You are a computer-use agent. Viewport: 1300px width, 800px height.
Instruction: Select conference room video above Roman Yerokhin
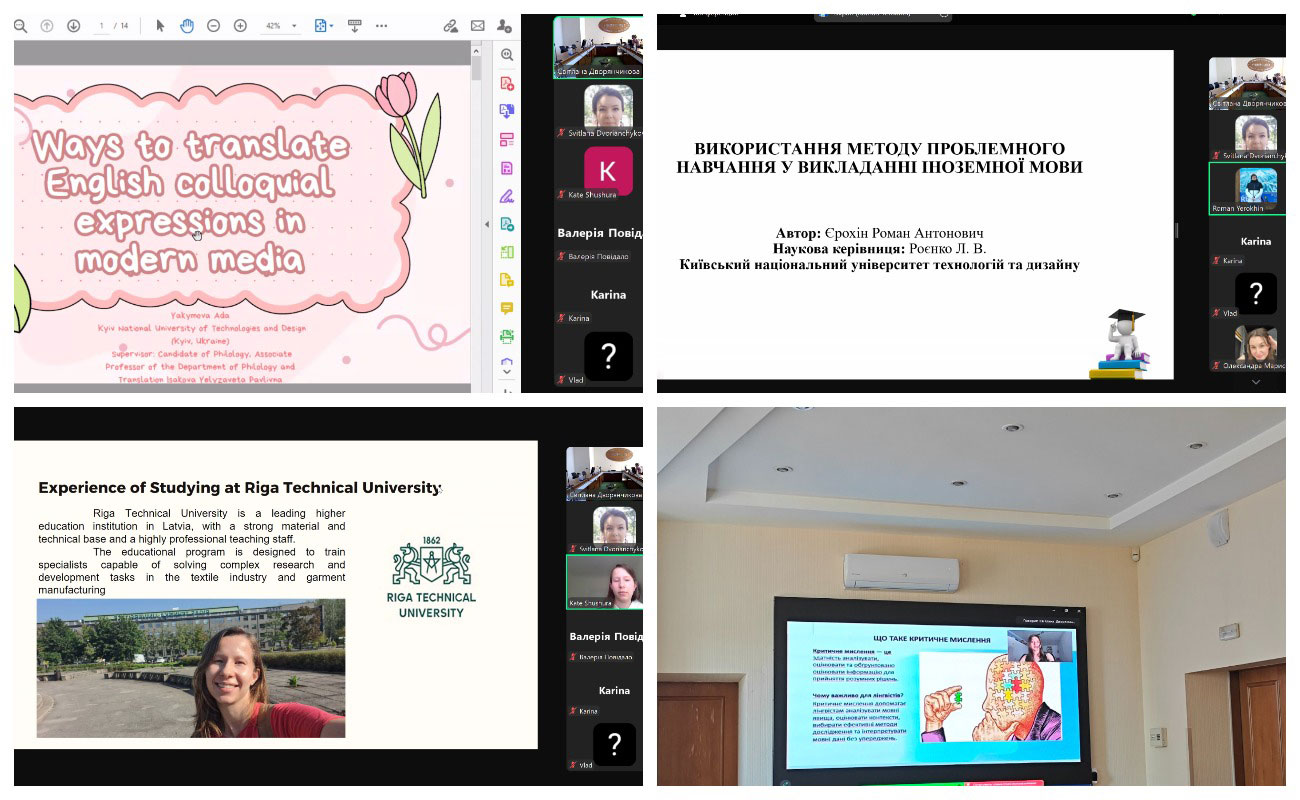[x=1247, y=83]
